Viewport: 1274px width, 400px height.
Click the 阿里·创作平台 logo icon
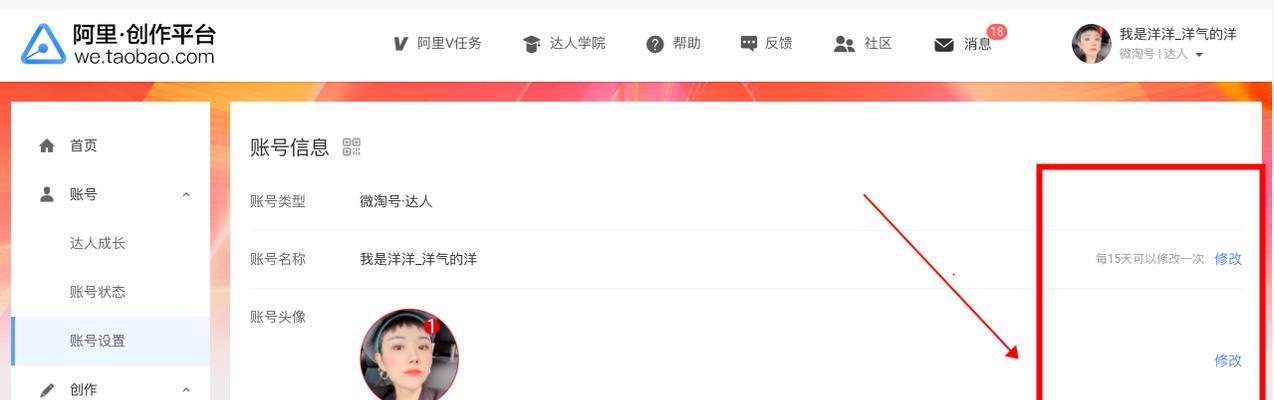coord(42,44)
